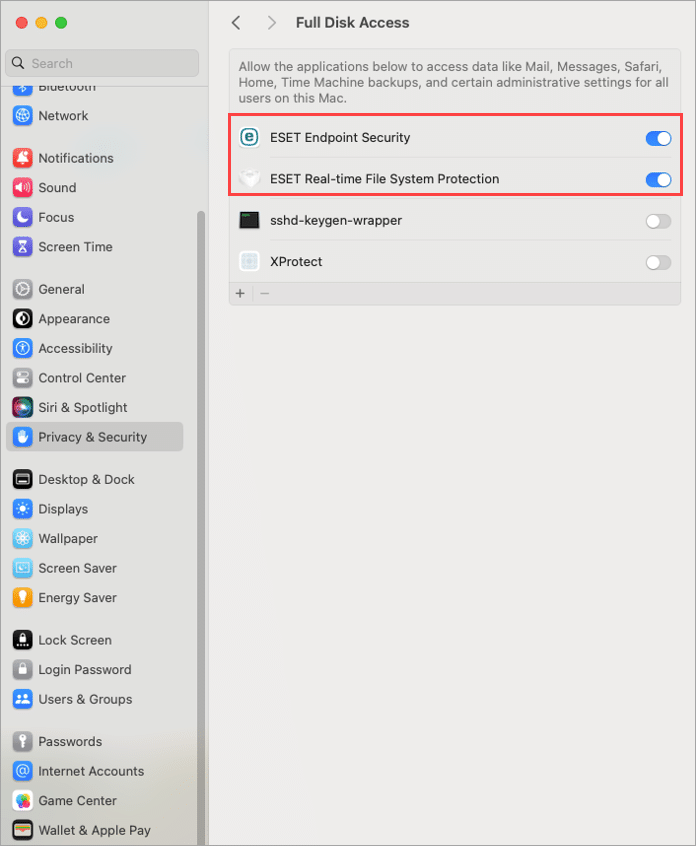
Task: Click the Game Center icon
Action: pyautogui.click(x=23, y=801)
